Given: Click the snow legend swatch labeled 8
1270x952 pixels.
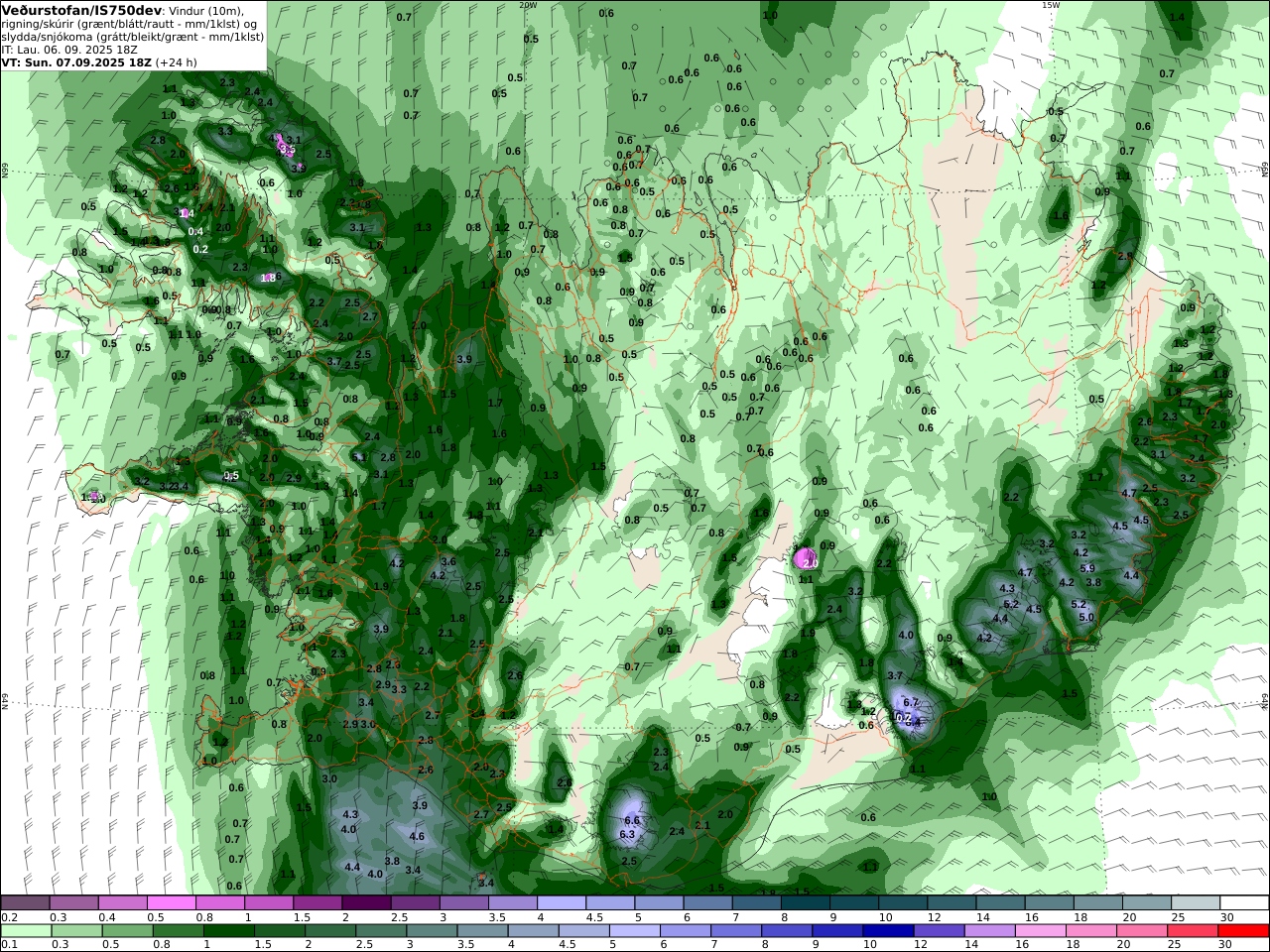Looking at the screenshot, I should coord(804,902).
